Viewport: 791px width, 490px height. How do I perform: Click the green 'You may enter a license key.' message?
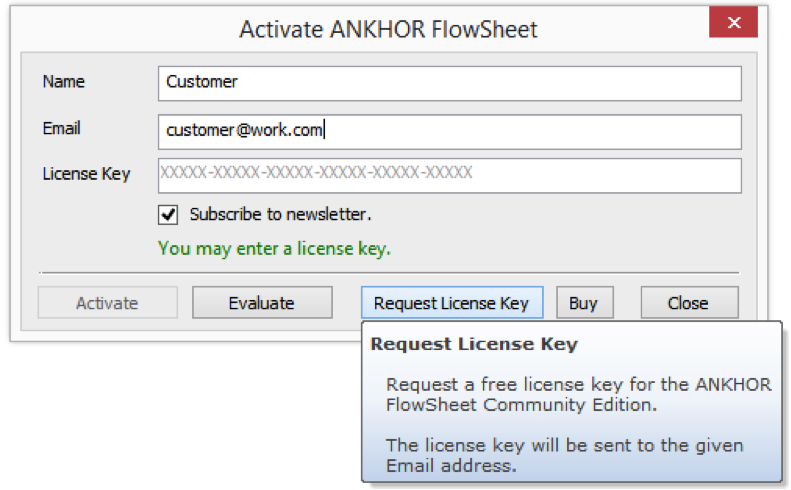click(x=274, y=248)
